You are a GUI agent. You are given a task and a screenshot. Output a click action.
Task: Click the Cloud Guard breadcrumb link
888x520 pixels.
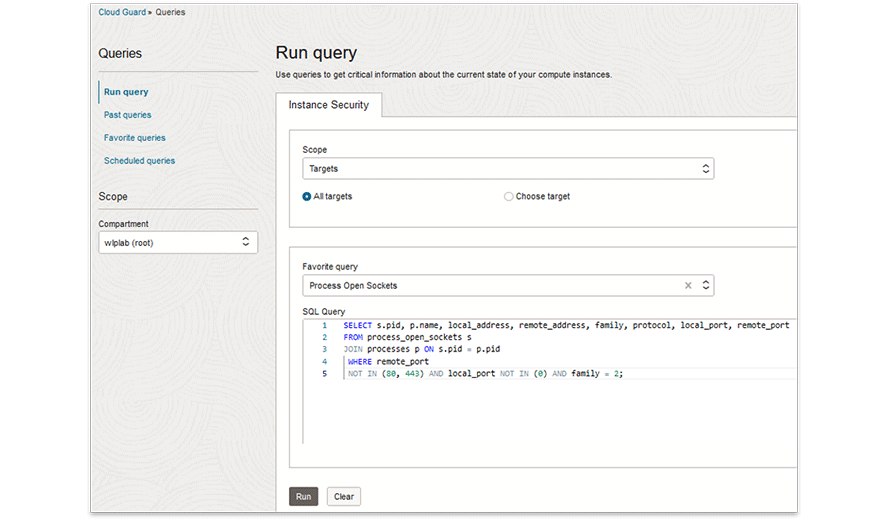(121, 12)
